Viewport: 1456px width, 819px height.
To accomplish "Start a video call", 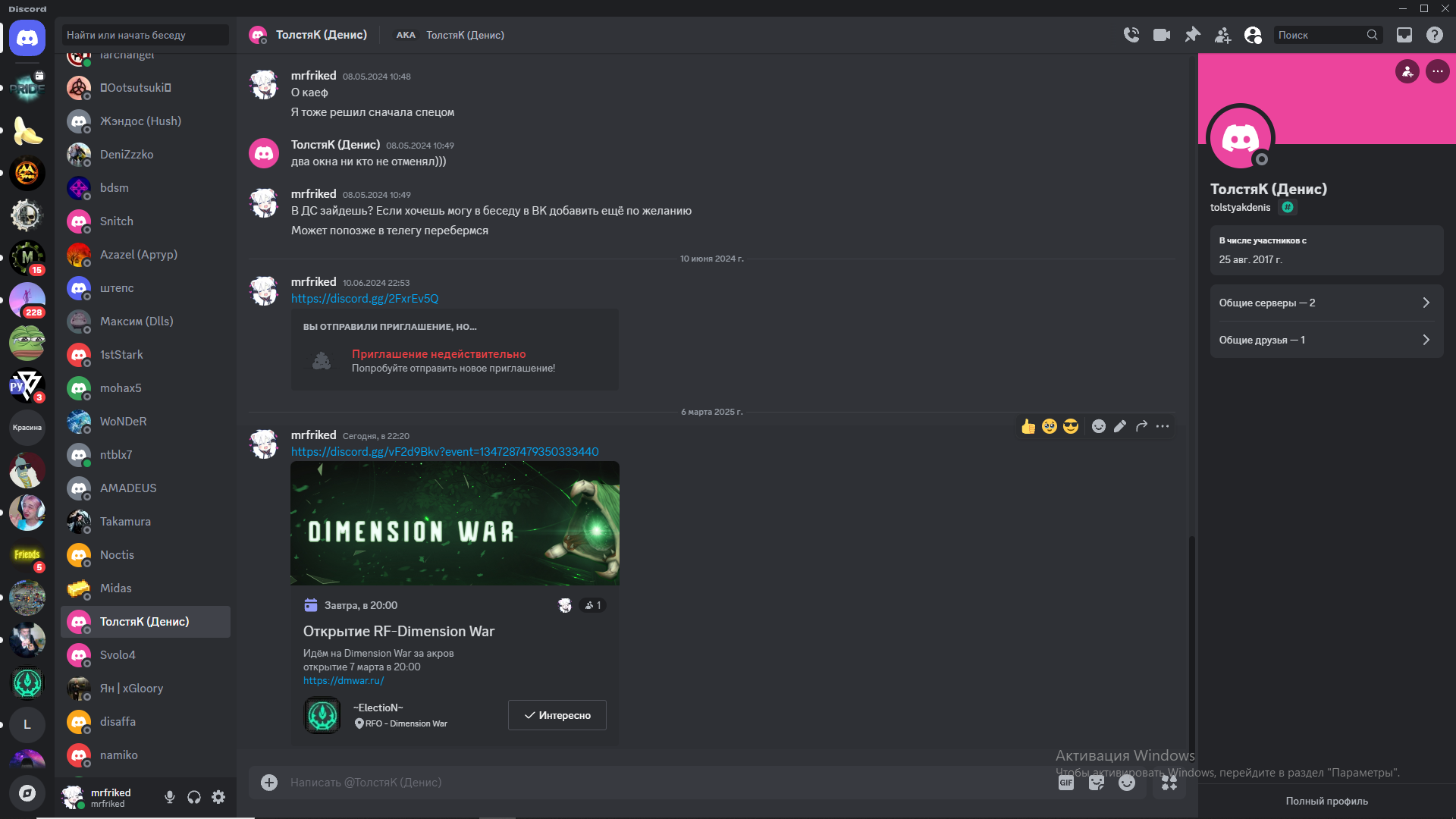I will coord(1162,35).
